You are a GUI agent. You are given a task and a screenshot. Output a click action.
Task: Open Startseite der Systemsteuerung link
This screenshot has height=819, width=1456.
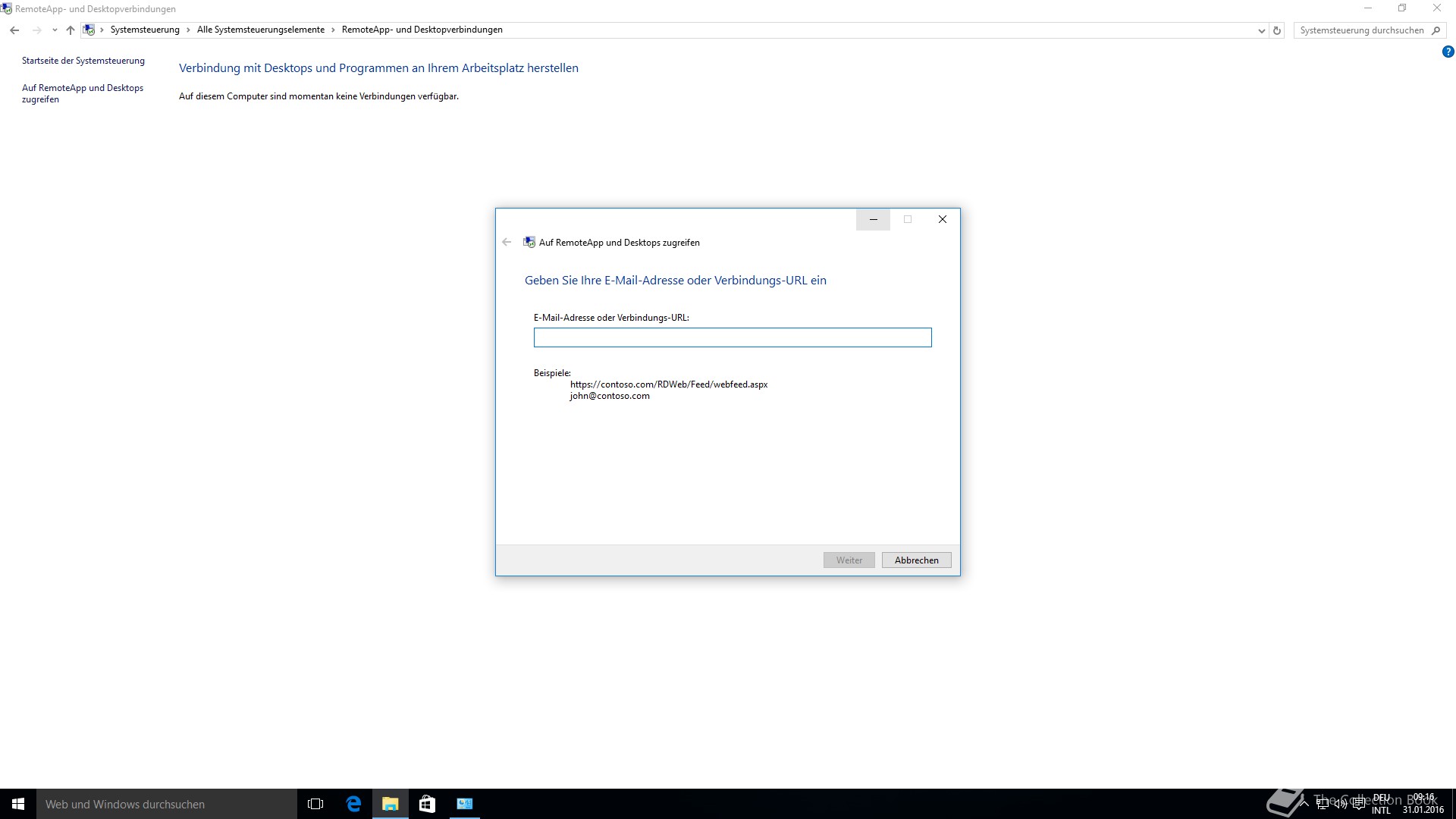[83, 61]
